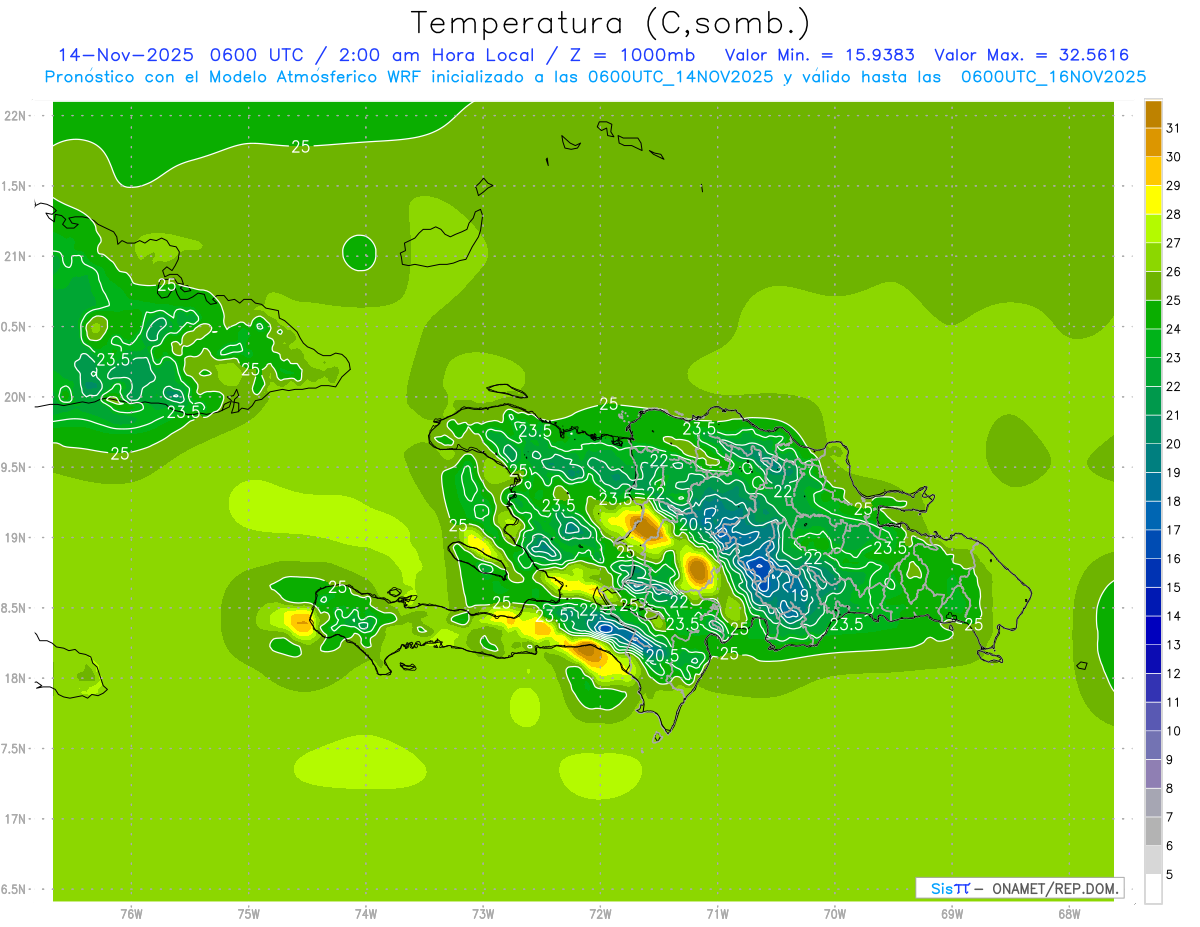Click the '16' color scale label
The height and width of the screenshot is (927, 1200).
coord(1173,559)
